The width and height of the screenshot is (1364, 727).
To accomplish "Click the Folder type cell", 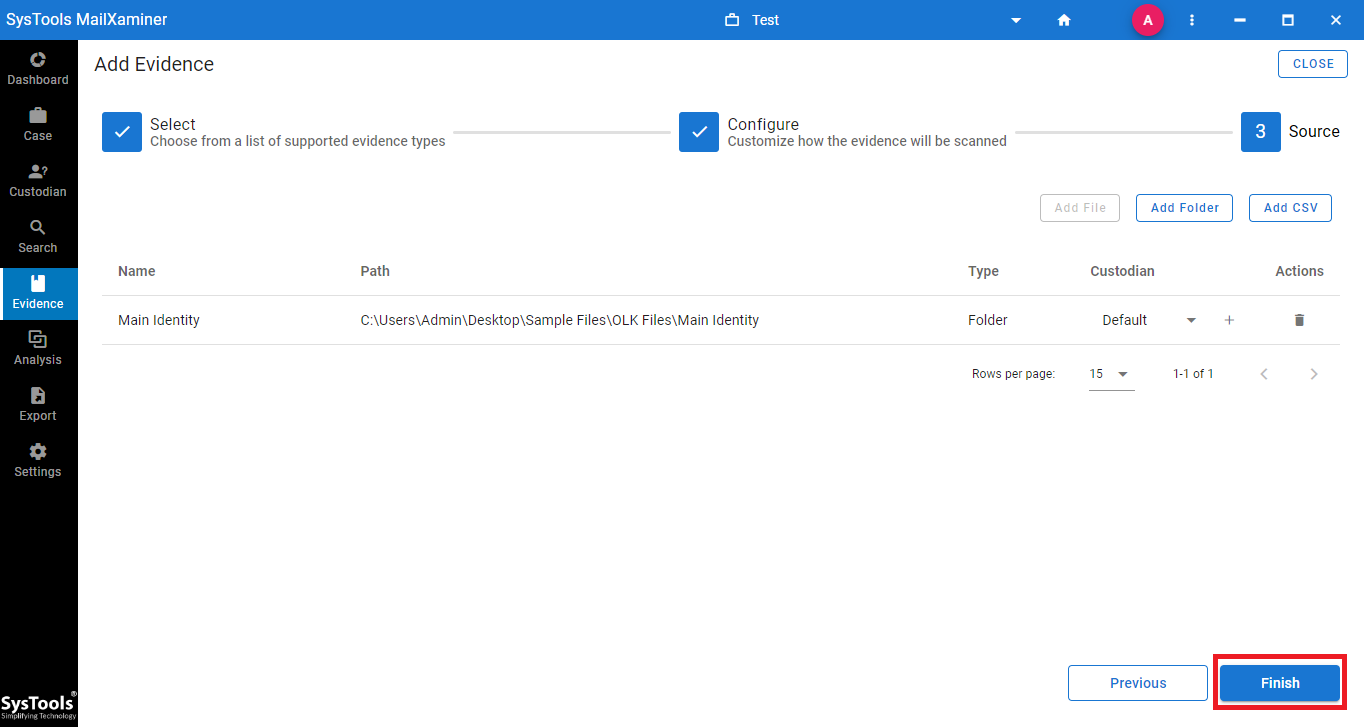I will tap(988, 320).
